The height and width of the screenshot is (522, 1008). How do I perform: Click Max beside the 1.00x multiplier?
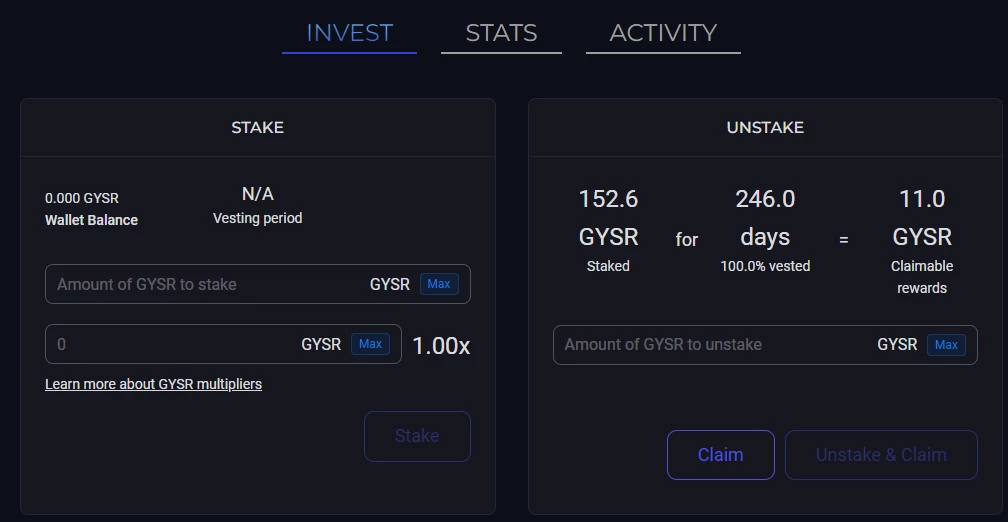(370, 344)
